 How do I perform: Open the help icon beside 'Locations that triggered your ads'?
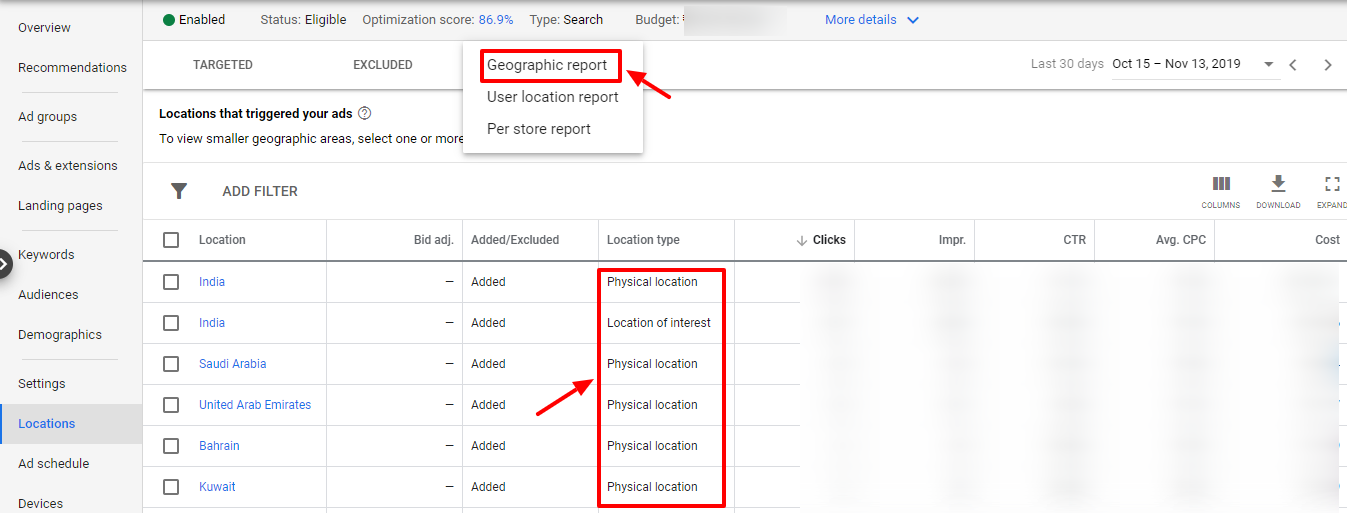pos(365,114)
